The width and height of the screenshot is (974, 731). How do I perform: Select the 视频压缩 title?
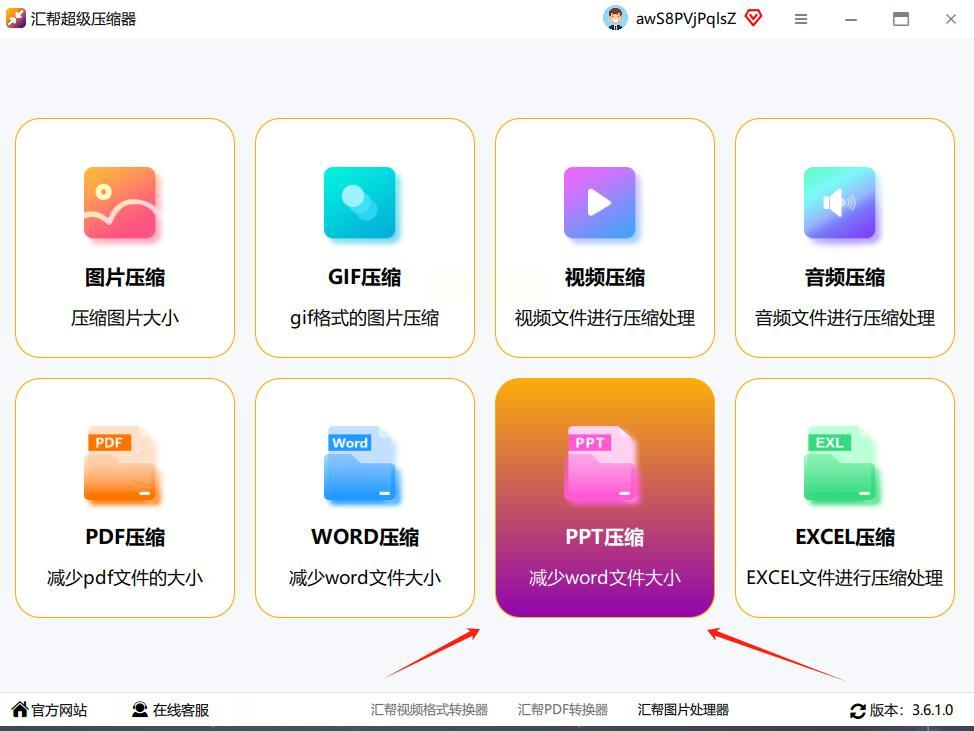click(x=604, y=277)
